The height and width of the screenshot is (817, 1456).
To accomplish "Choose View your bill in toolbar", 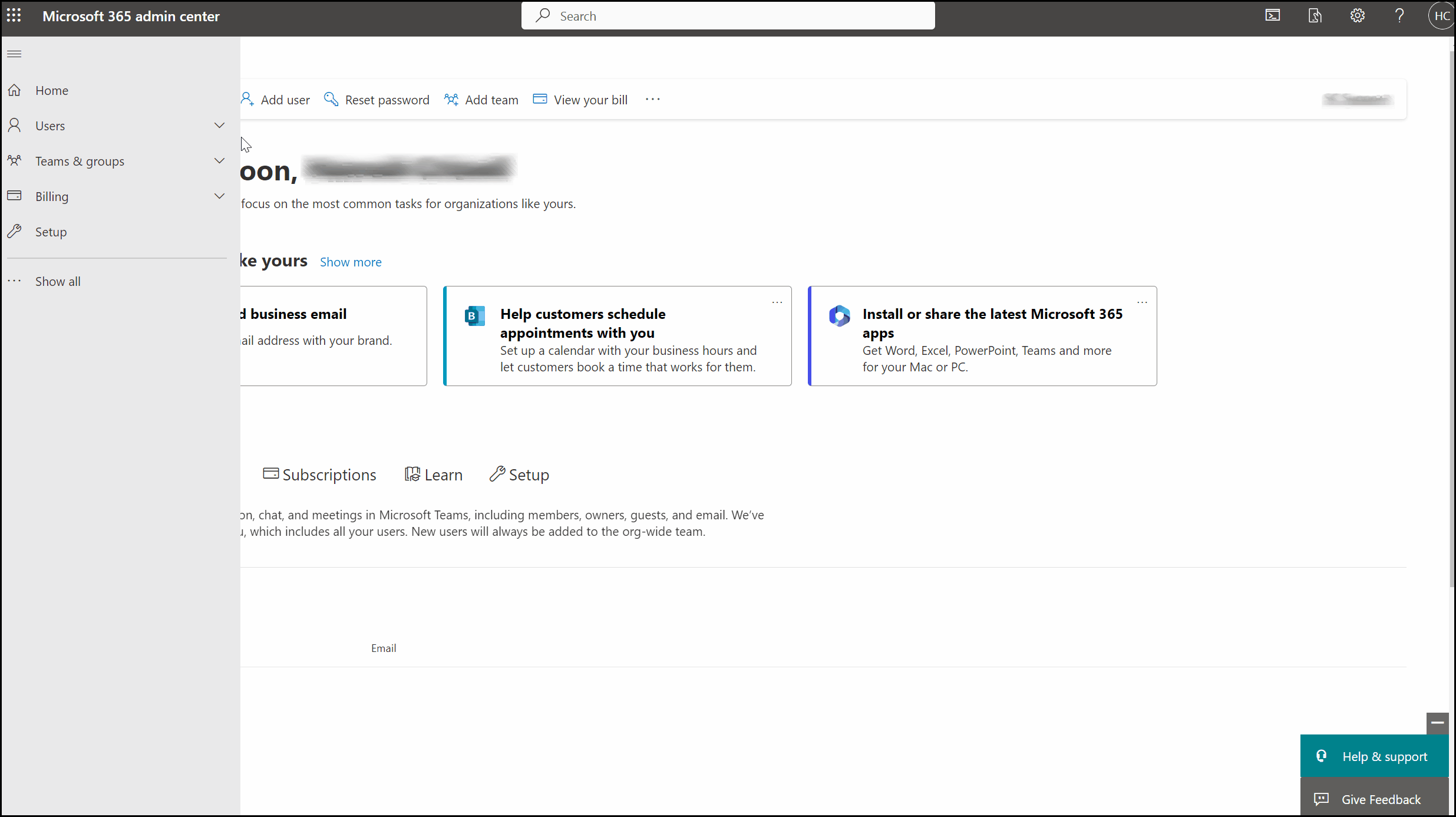I will pos(580,100).
